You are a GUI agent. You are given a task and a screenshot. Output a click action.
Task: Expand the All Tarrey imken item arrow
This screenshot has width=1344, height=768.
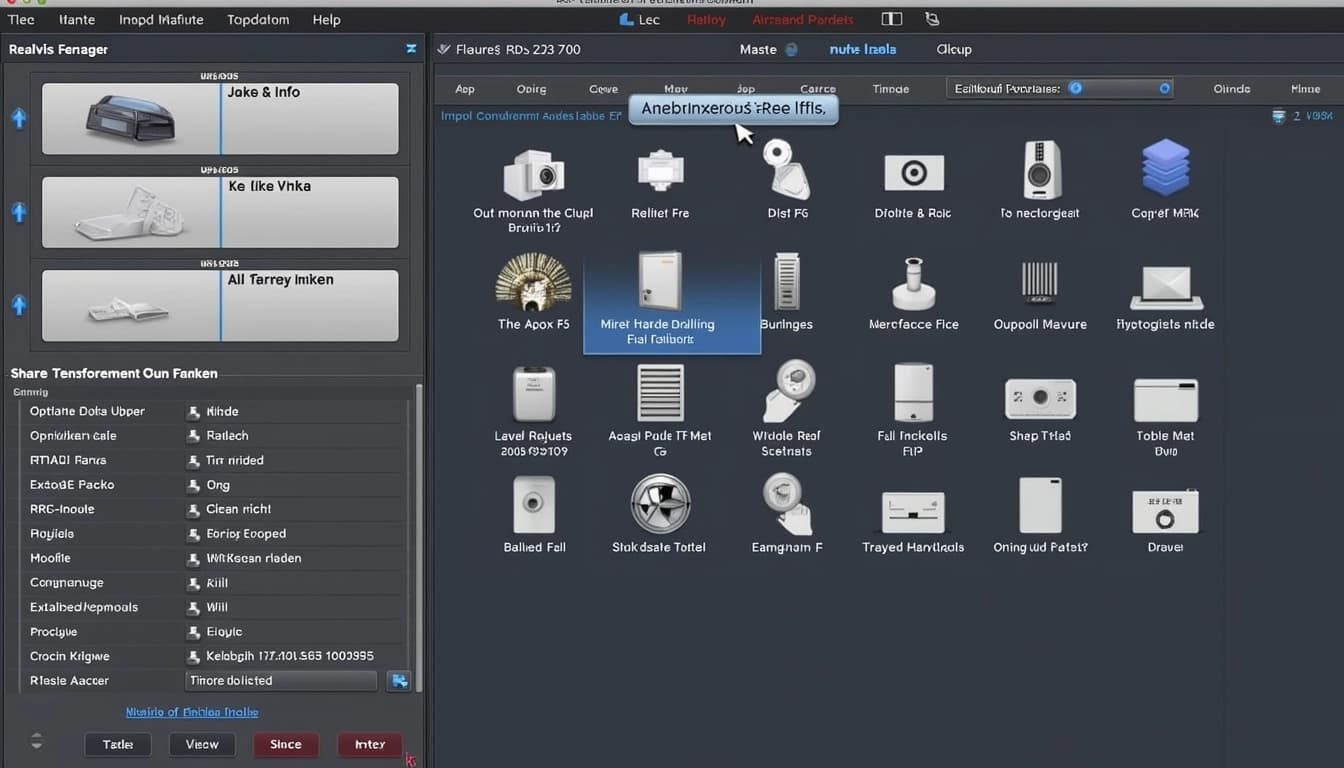click(18, 305)
